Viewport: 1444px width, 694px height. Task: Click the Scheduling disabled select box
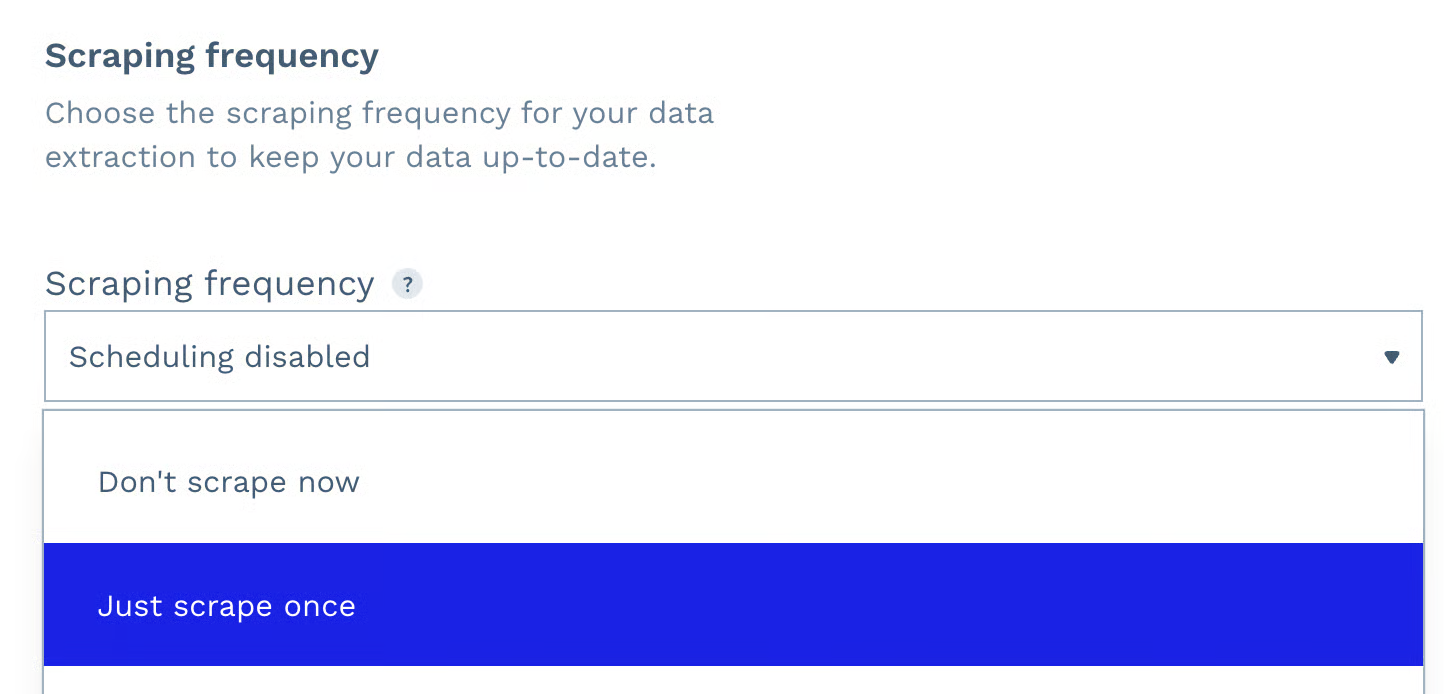(700, 357)
